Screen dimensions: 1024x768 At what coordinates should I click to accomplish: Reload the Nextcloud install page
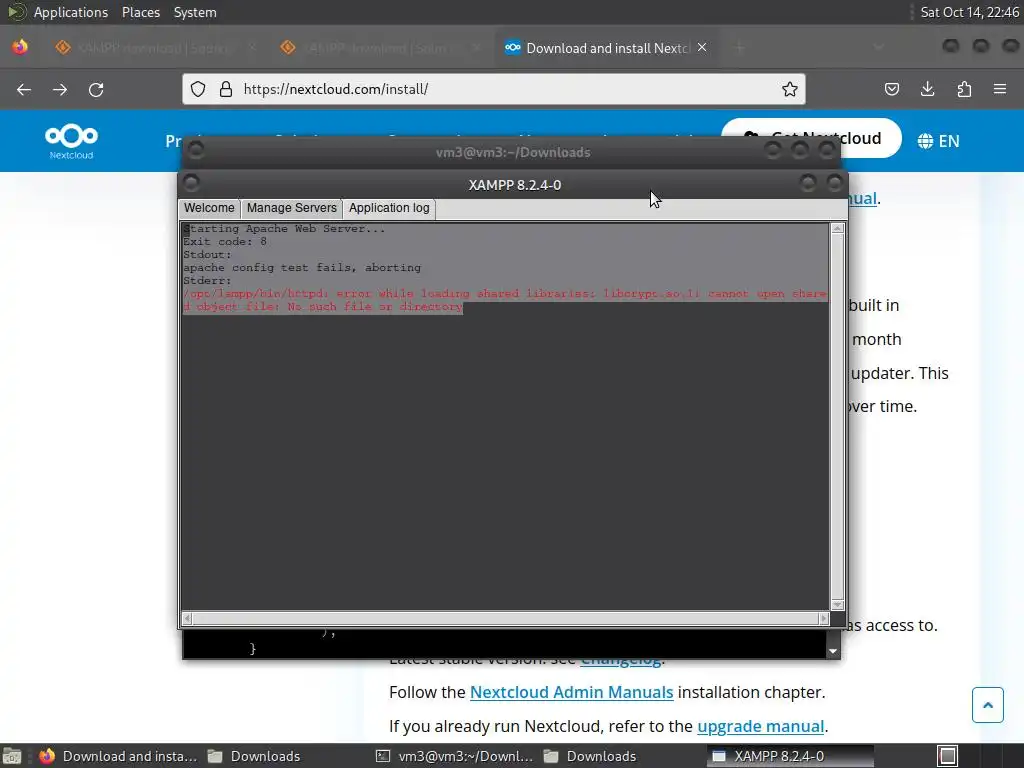tap(96, 89)
